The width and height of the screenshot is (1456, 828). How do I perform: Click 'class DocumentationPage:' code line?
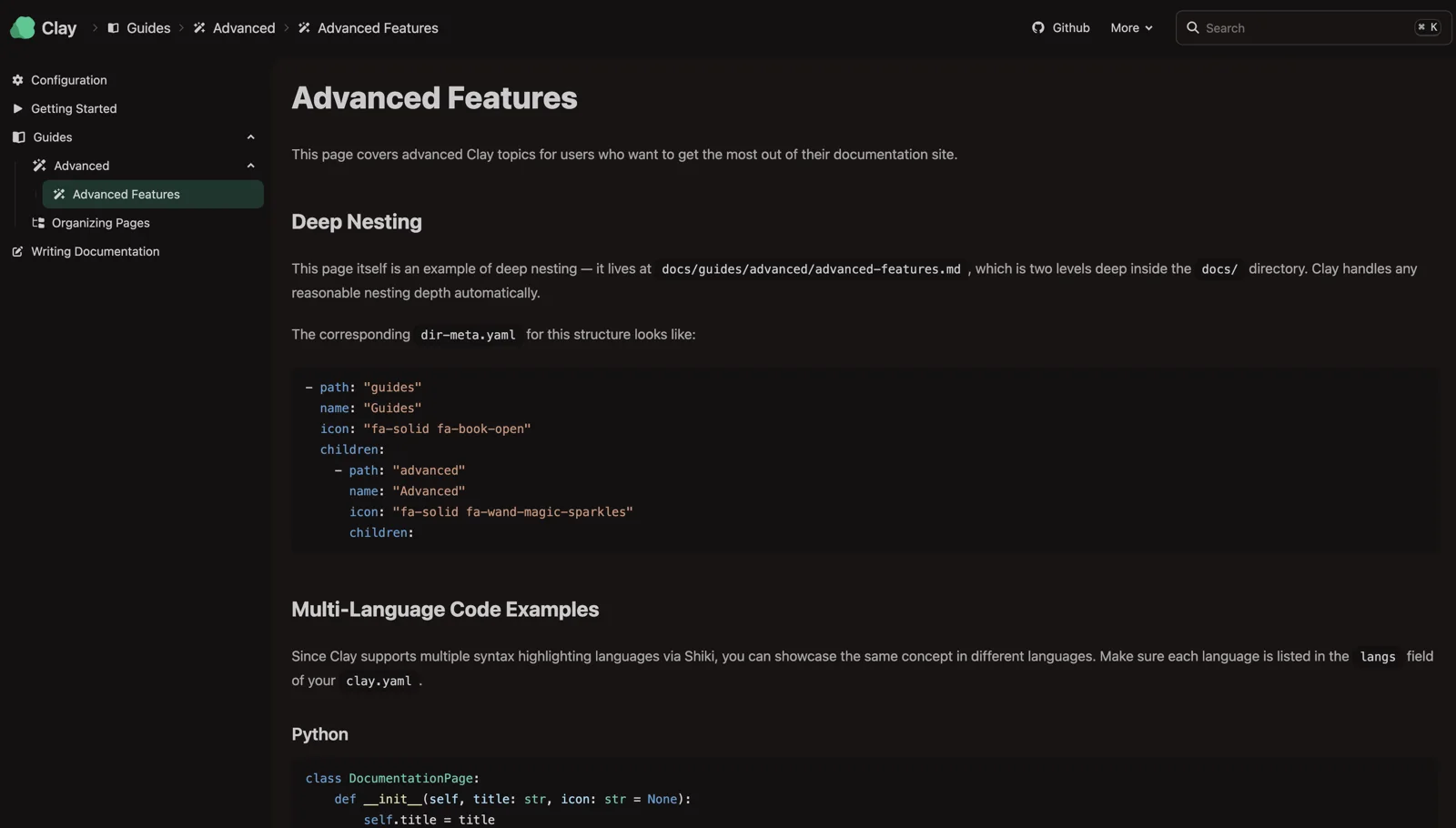click(x=392, y=778)
